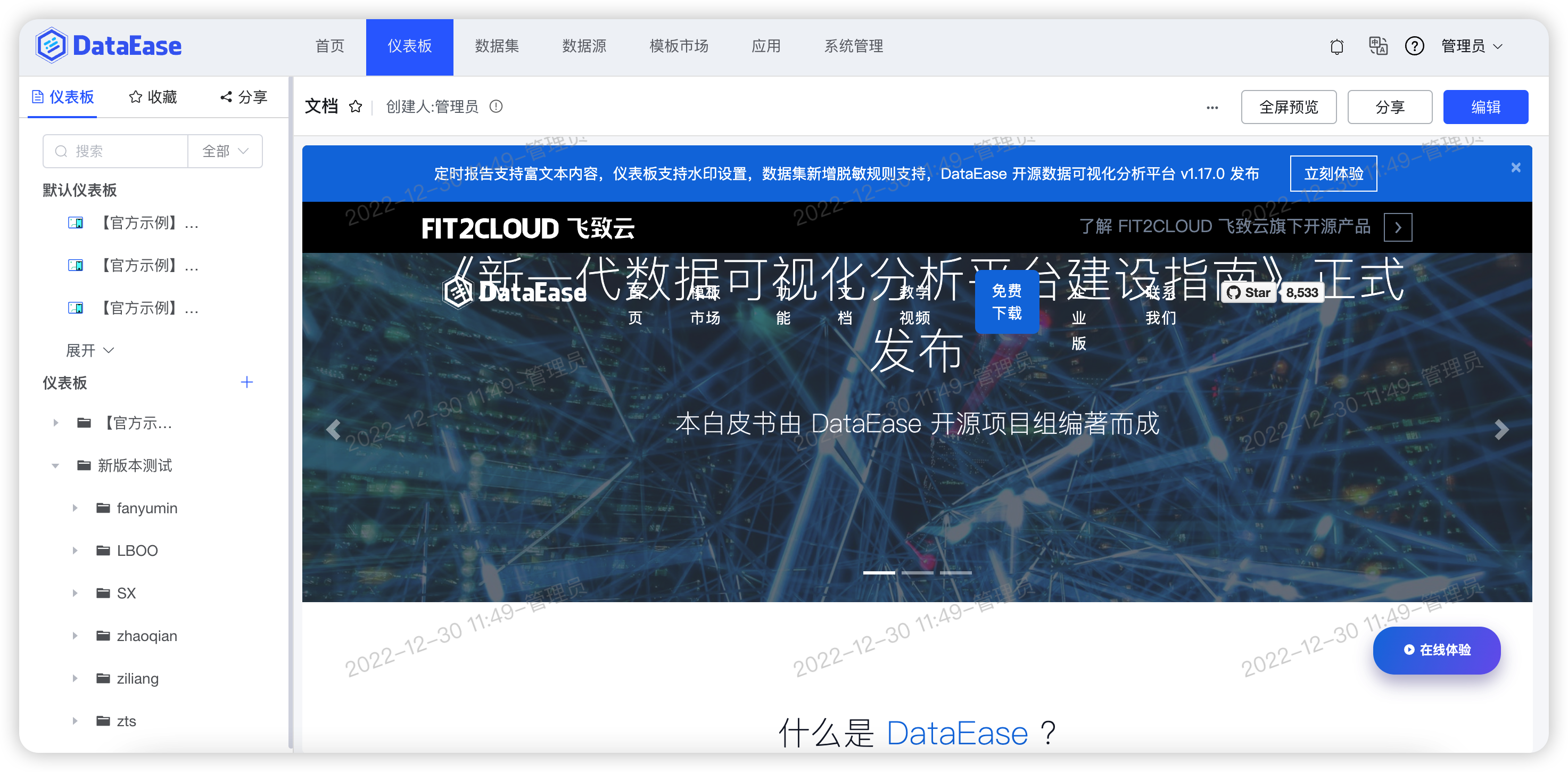Screen dimensions: 1568x772
Task: Open the 模板市场 menu
Action: pos(679,46)
